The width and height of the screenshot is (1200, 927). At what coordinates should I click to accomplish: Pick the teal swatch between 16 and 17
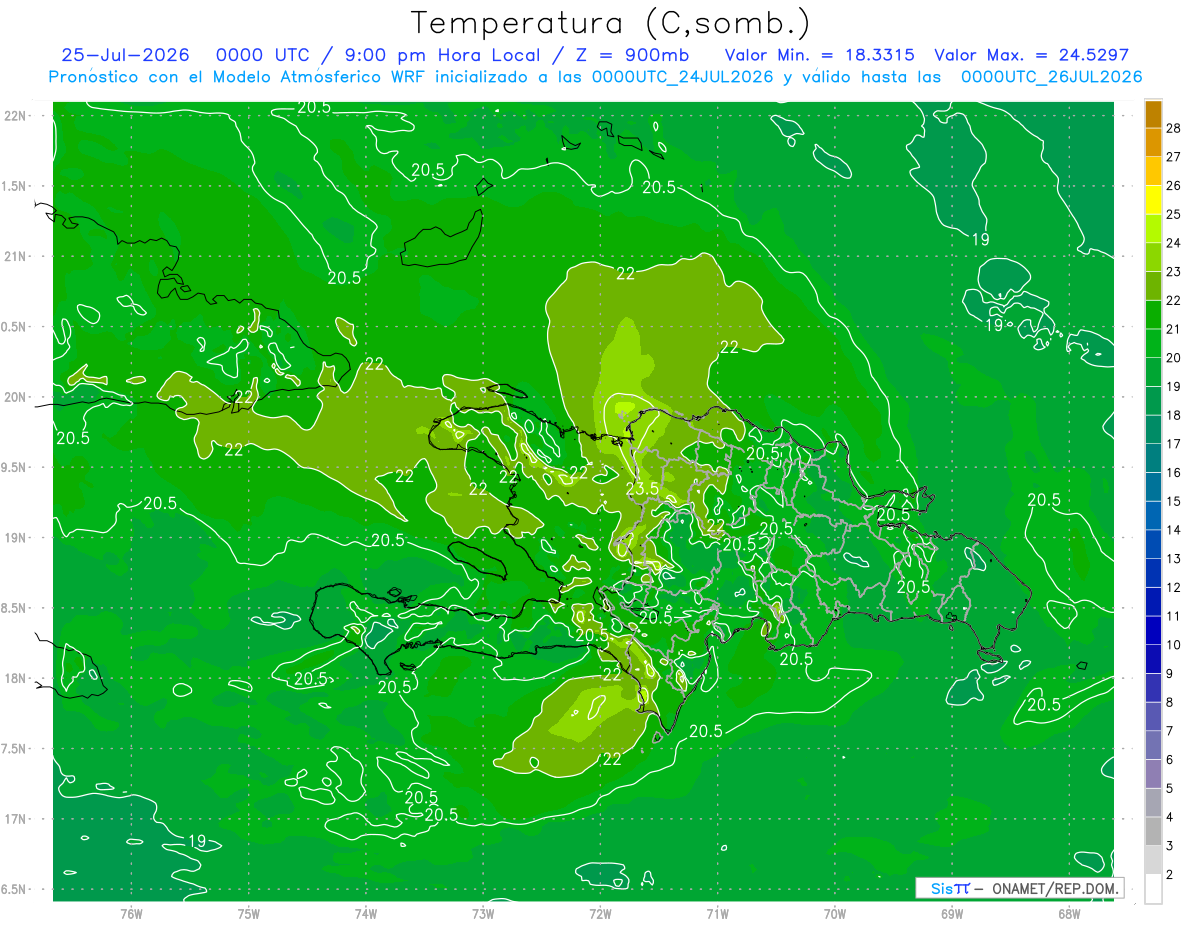click(x=1153, y=458)
